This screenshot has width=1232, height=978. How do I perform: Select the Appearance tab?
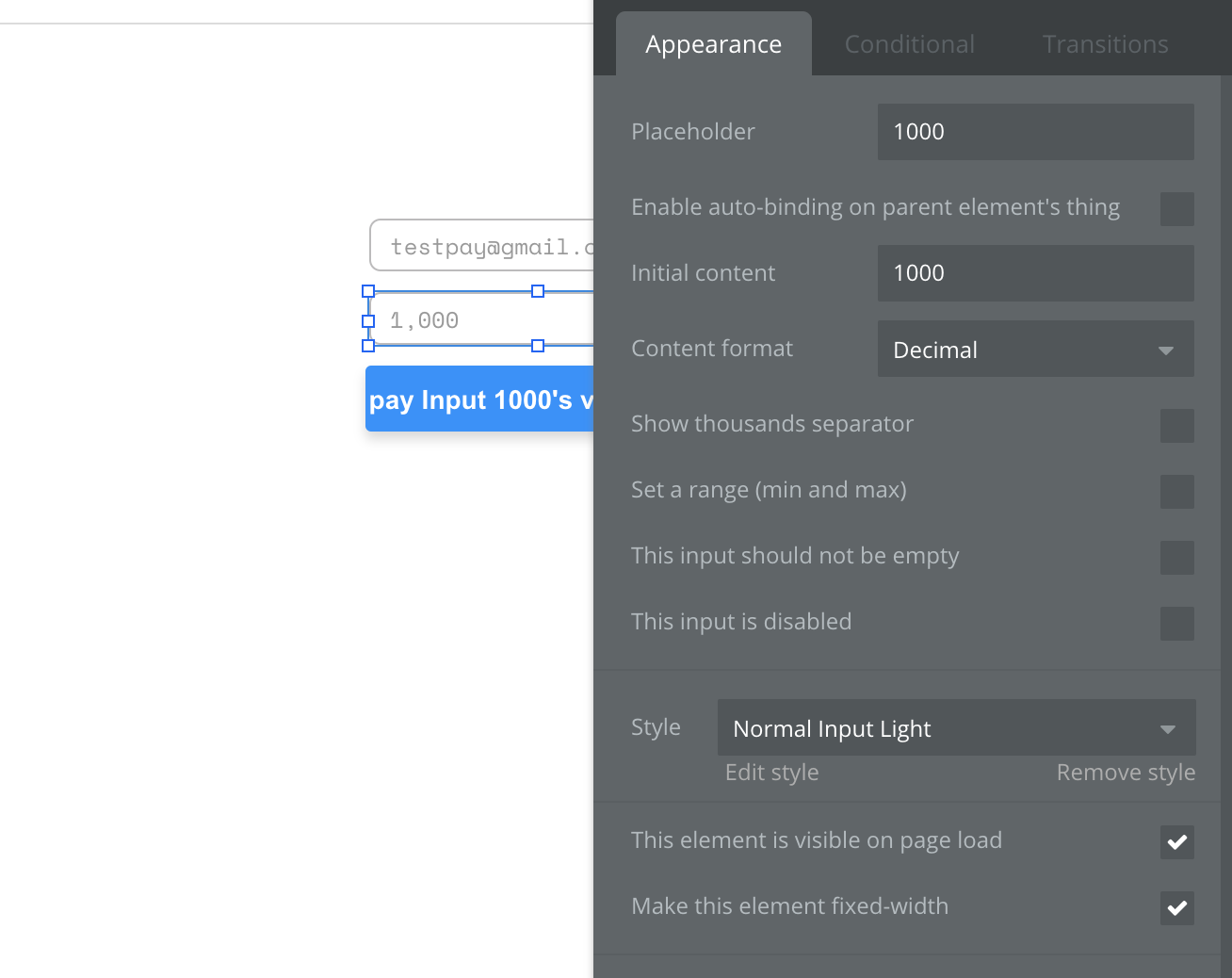[713, 44]
